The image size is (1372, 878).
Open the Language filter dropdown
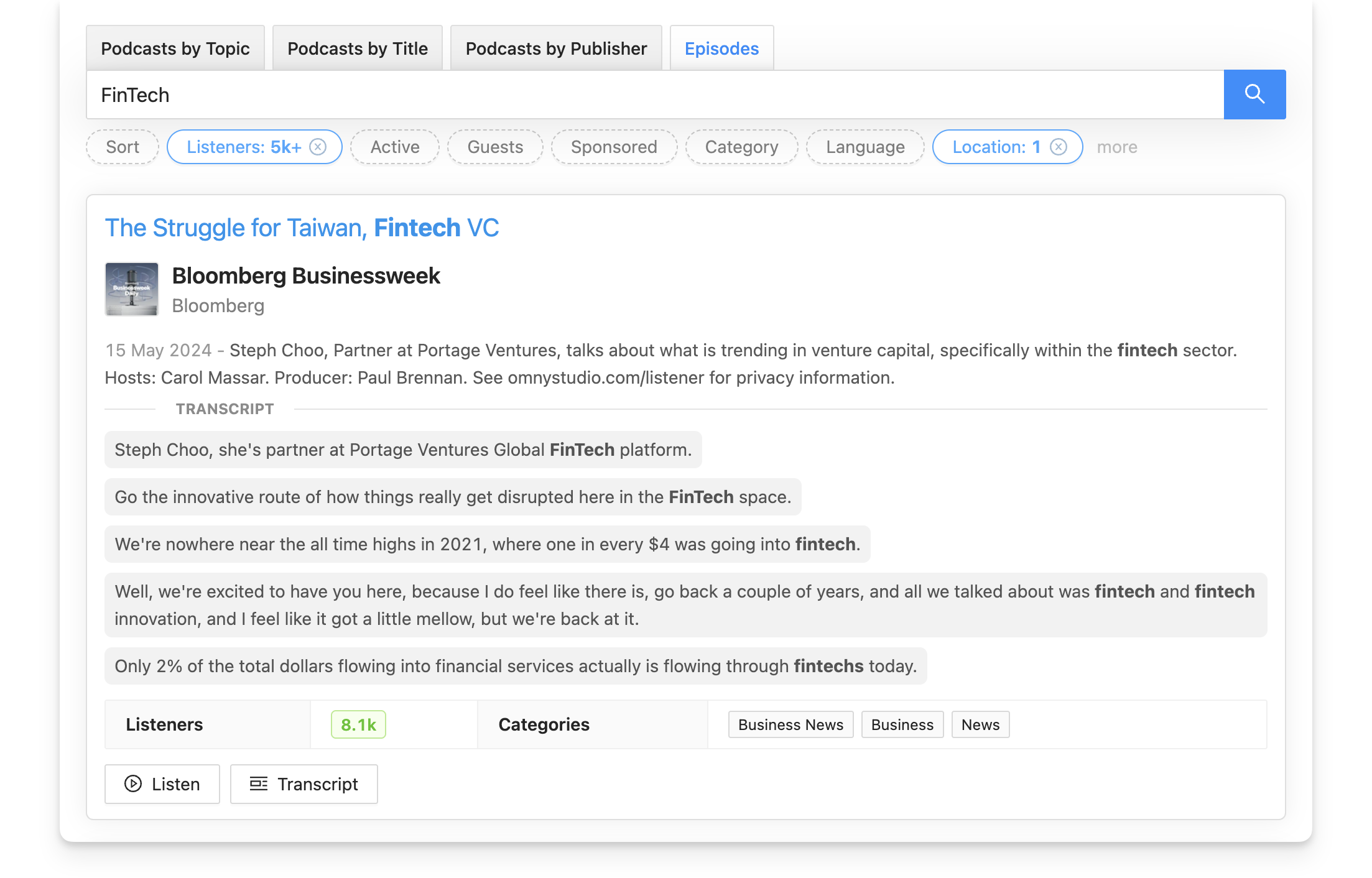coord(865,147)
